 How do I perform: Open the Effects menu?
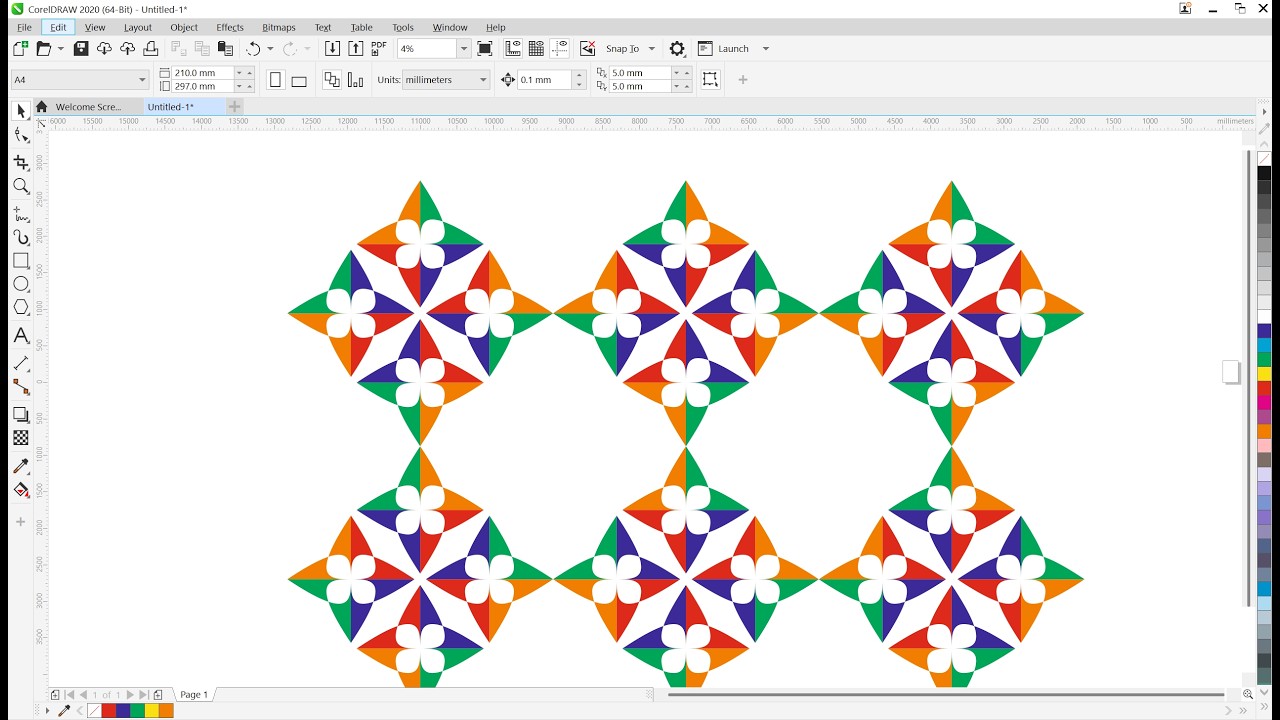click(x=230, y=27)
